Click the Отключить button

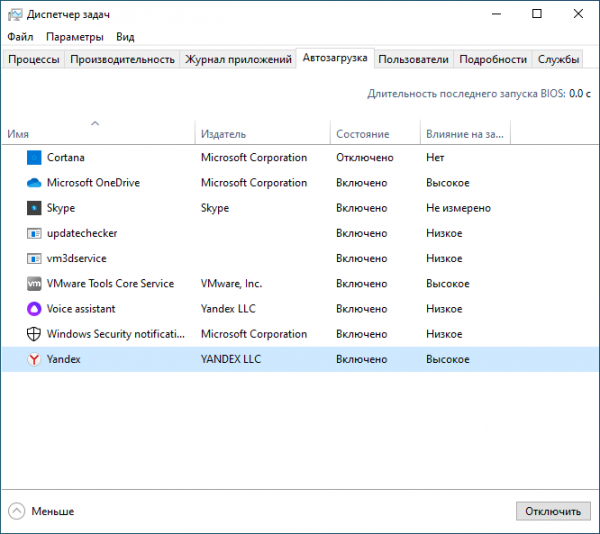coord(553,511)
